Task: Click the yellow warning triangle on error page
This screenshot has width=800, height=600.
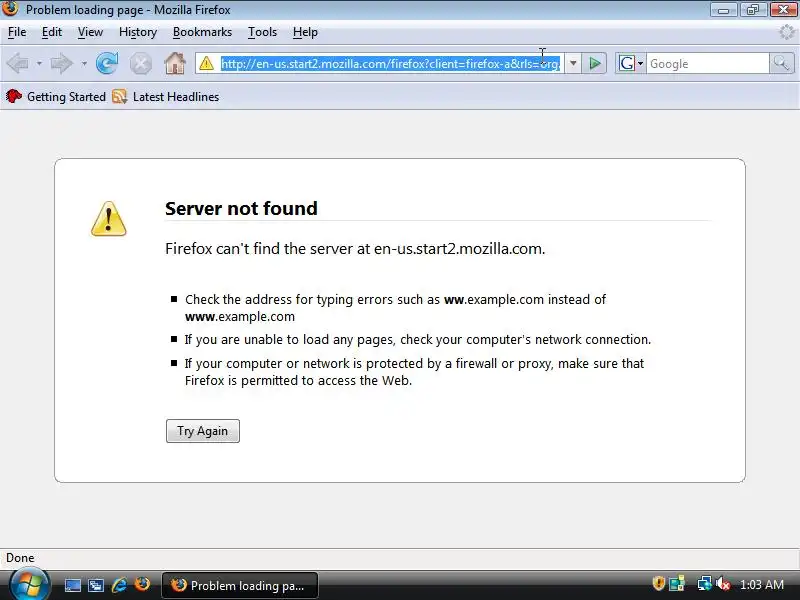Action: pos(109,219)
